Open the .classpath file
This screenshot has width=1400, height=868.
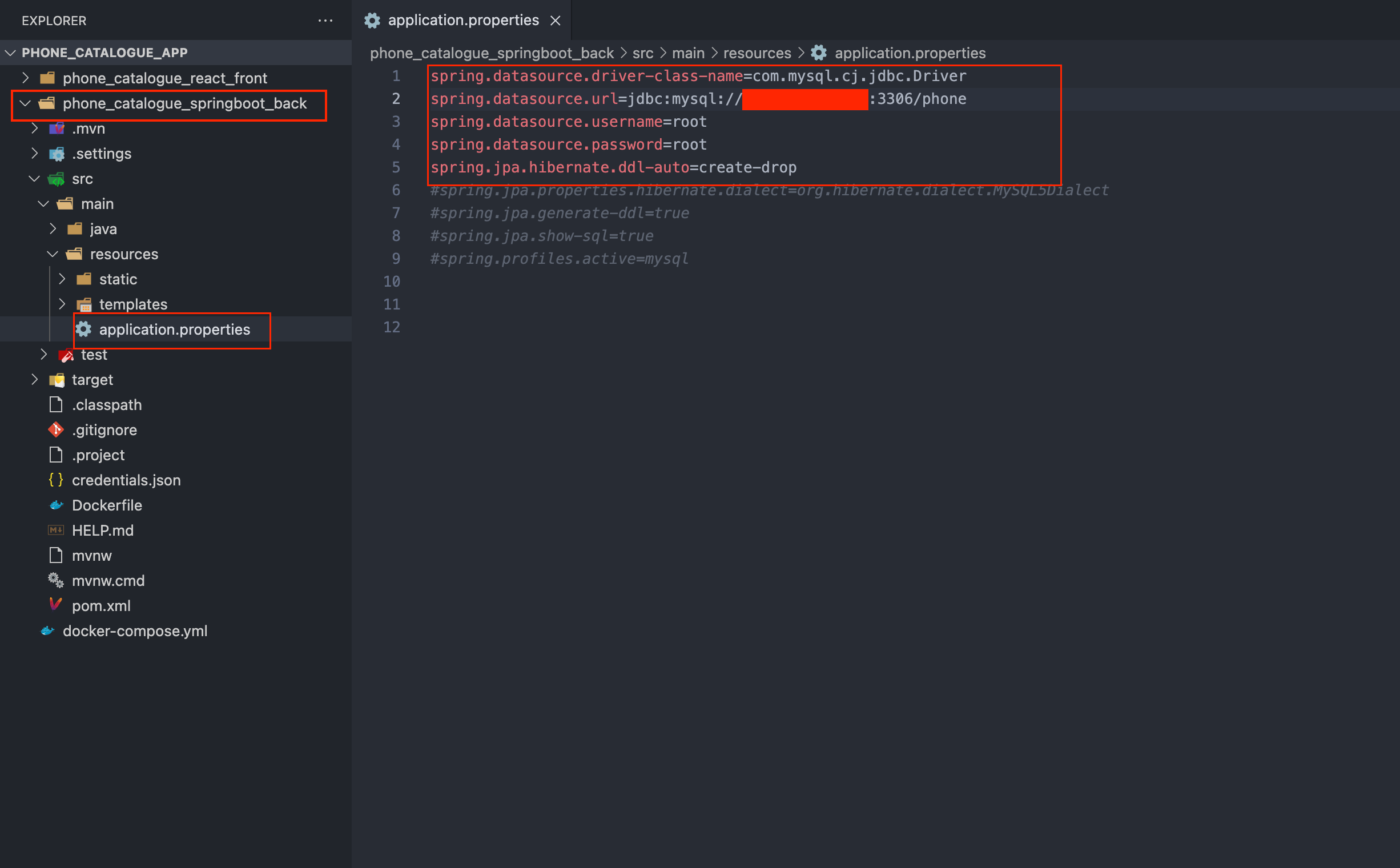coord(107,405)
